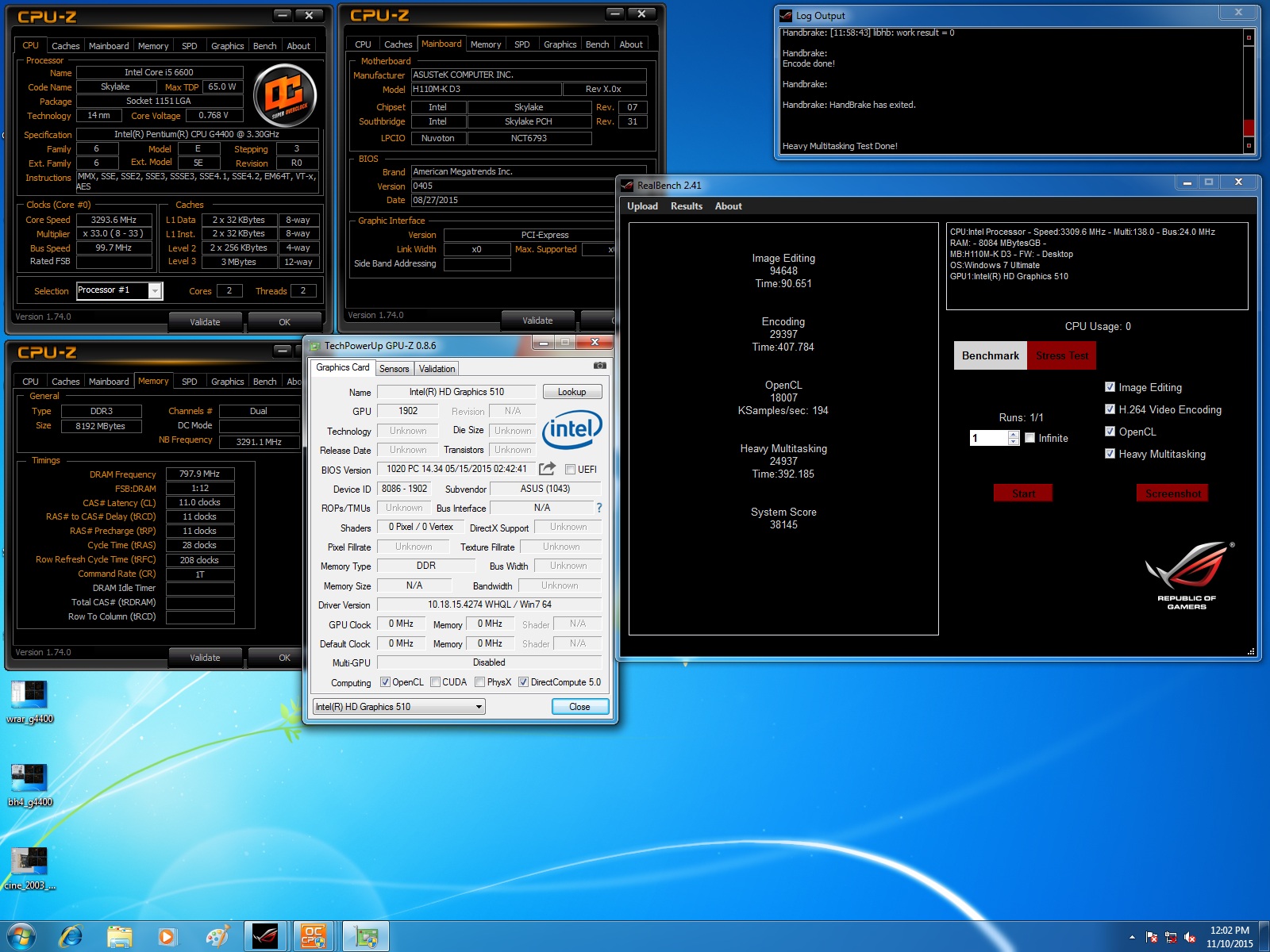
Task: Uncheck Heavy Multitasking test
Action: pos(1110,454)
